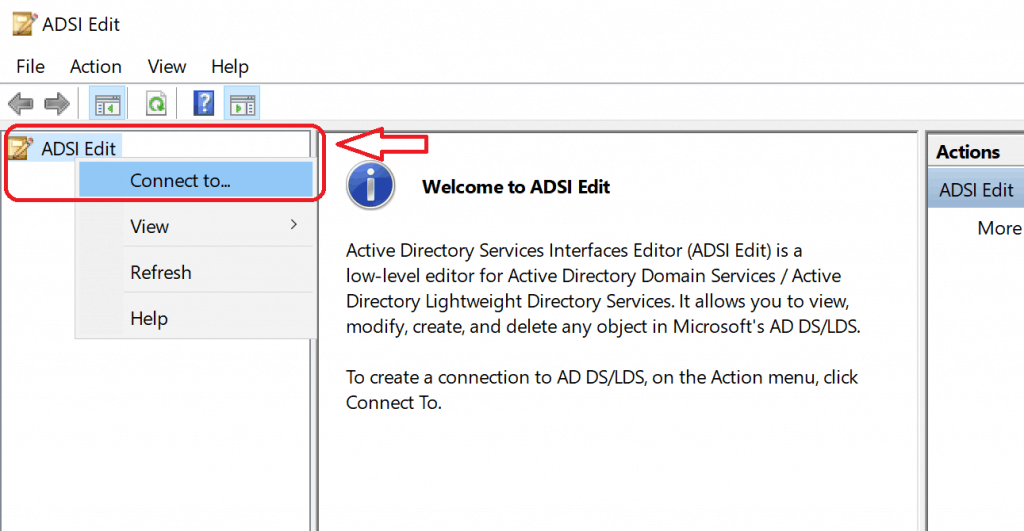Choose Connect to... in context menu
The height and width of the screenshot is (531, 1024).
[195, 180]
